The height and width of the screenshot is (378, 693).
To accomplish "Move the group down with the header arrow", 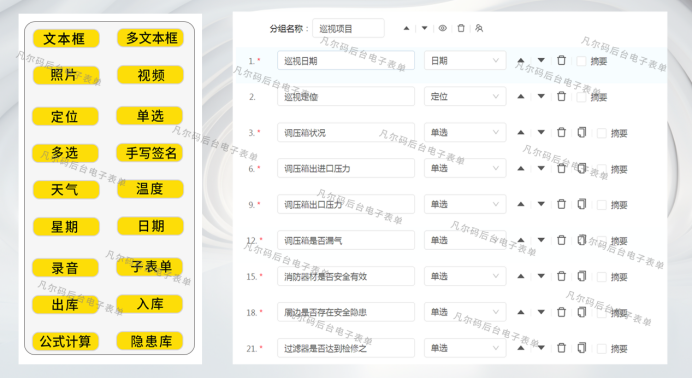I will tap(424, 28).
